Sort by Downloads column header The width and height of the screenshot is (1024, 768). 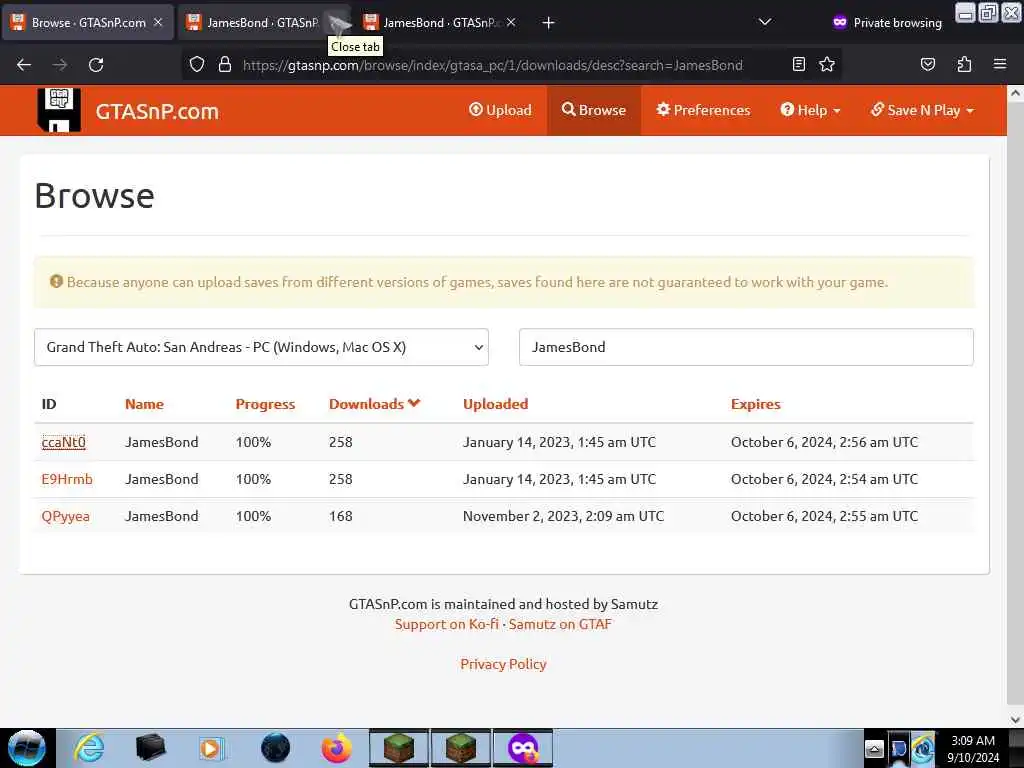[x=374, y=404]
